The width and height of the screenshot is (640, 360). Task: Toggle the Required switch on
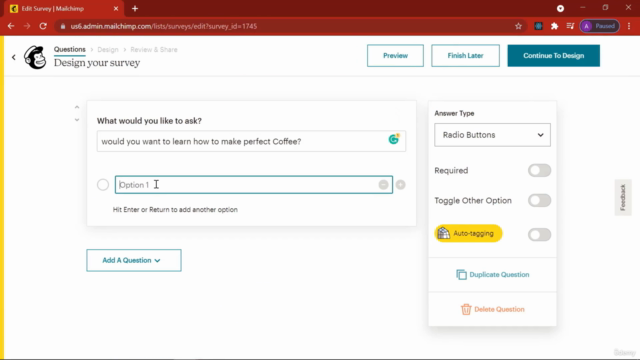point(539,171)
